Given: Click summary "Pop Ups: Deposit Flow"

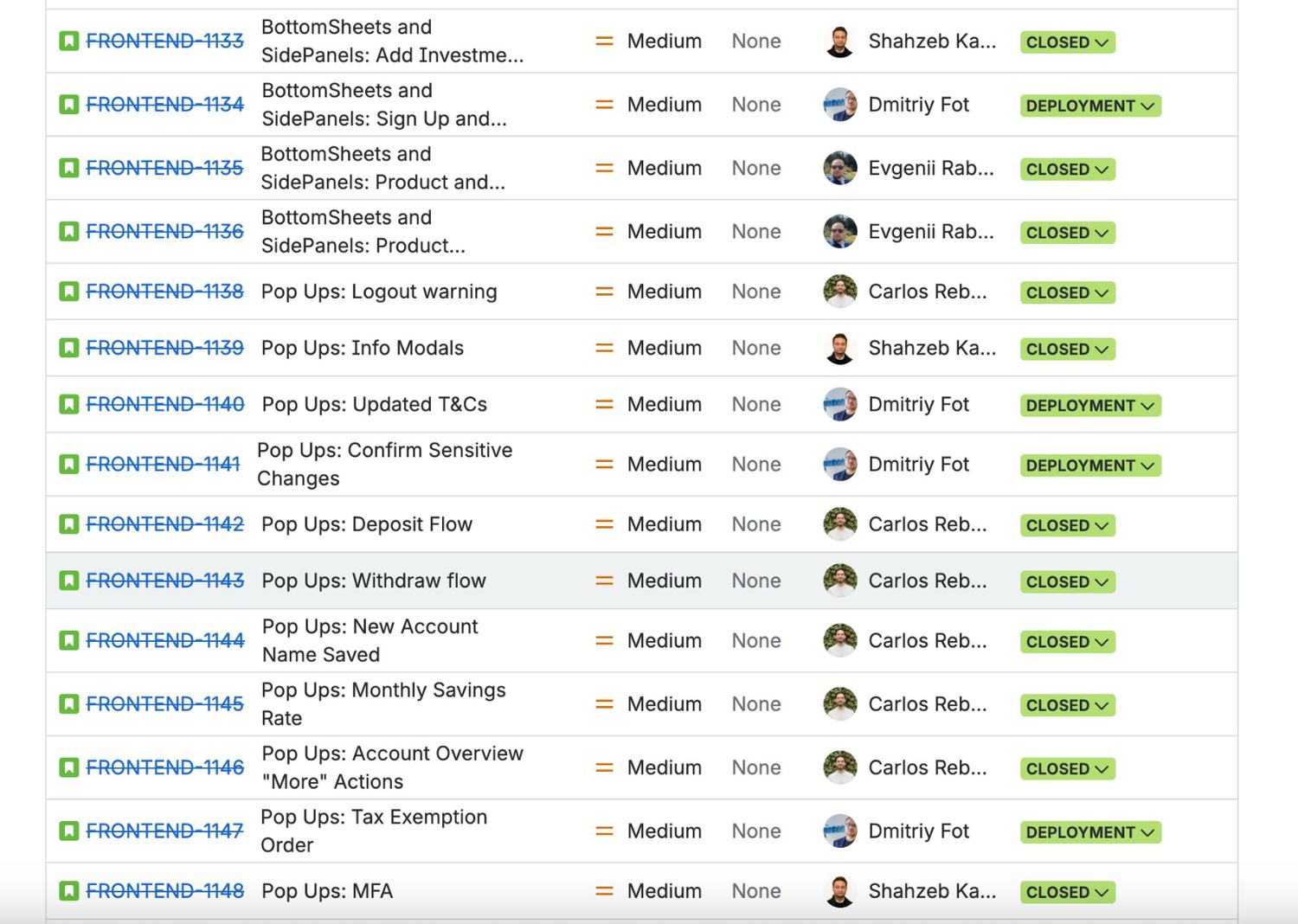Looking at the screenshot, I should click(367, 524).
